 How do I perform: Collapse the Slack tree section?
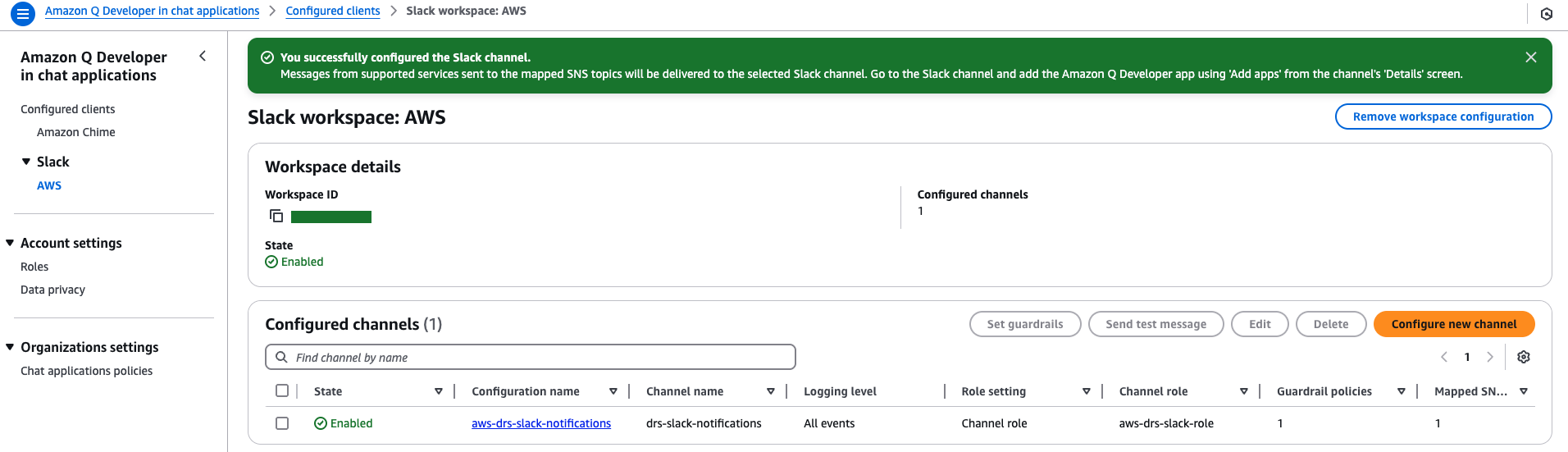[x=26, y=162]
